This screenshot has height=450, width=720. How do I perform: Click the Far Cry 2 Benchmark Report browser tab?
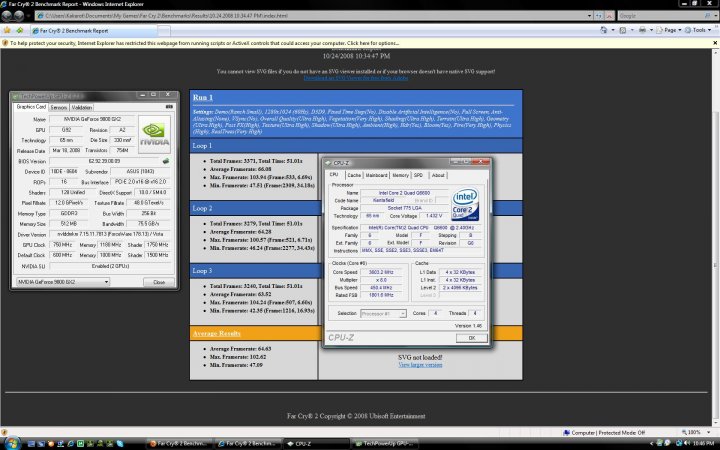coord(94,31)
